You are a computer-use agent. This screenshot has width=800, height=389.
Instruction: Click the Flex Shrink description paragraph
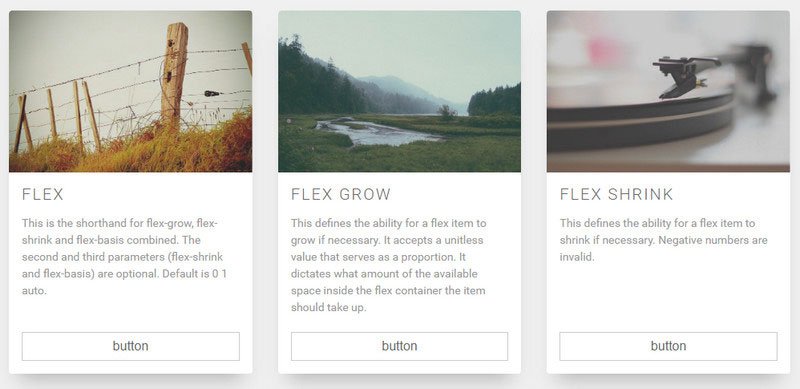(663, 240)
